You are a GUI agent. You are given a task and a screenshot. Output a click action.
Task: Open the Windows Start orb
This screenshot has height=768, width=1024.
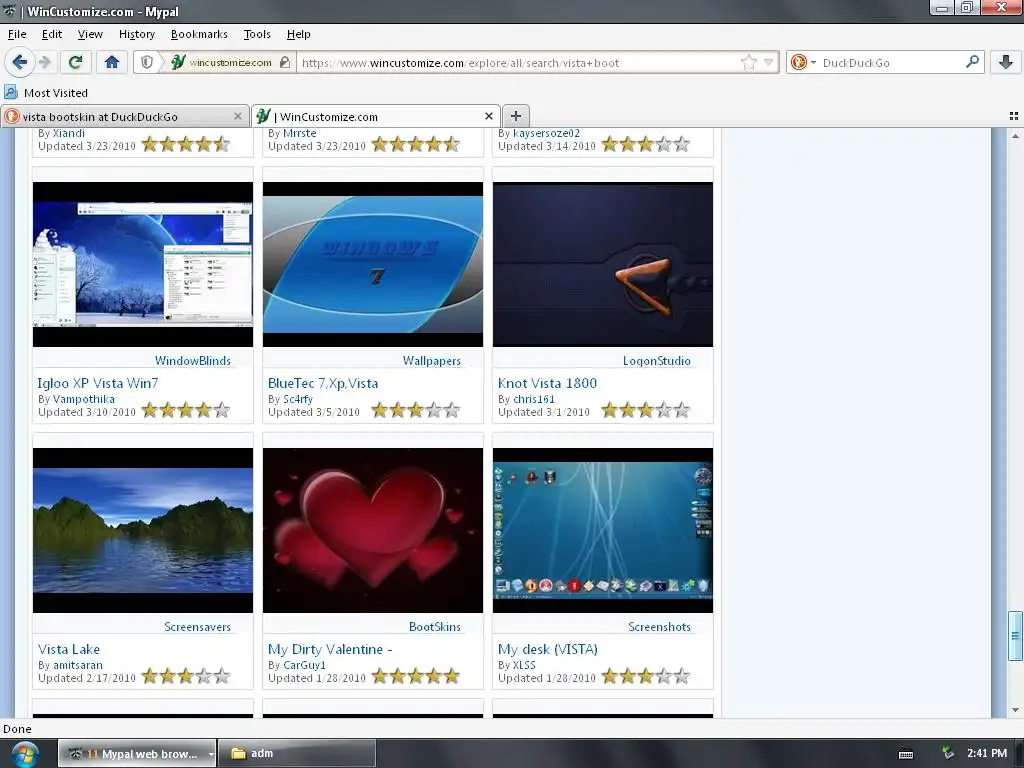[24, 754]
